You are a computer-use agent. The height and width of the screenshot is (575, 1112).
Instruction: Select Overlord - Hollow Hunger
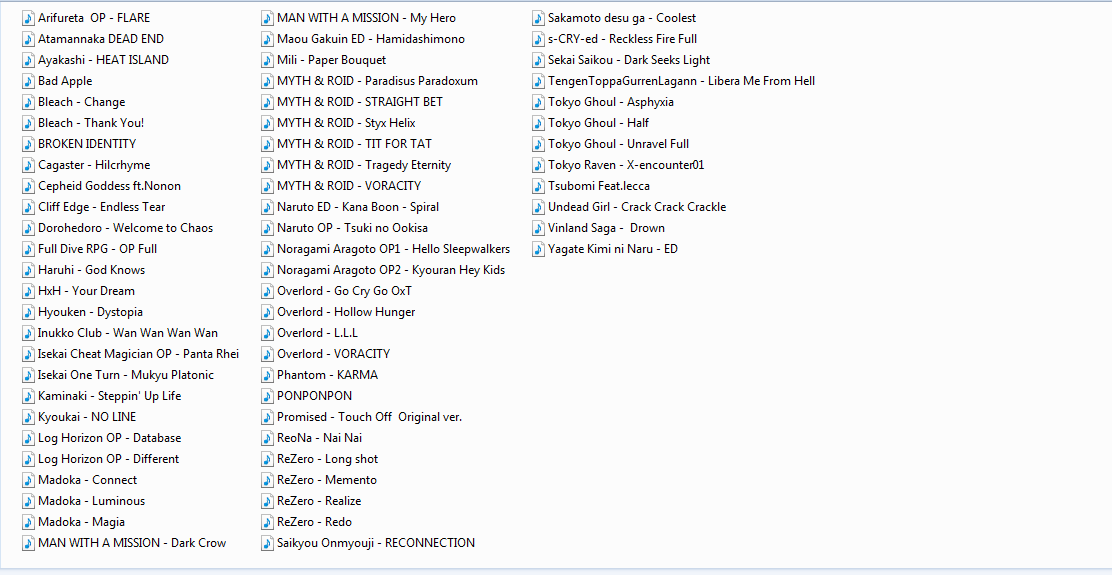[x=346, y=312]
